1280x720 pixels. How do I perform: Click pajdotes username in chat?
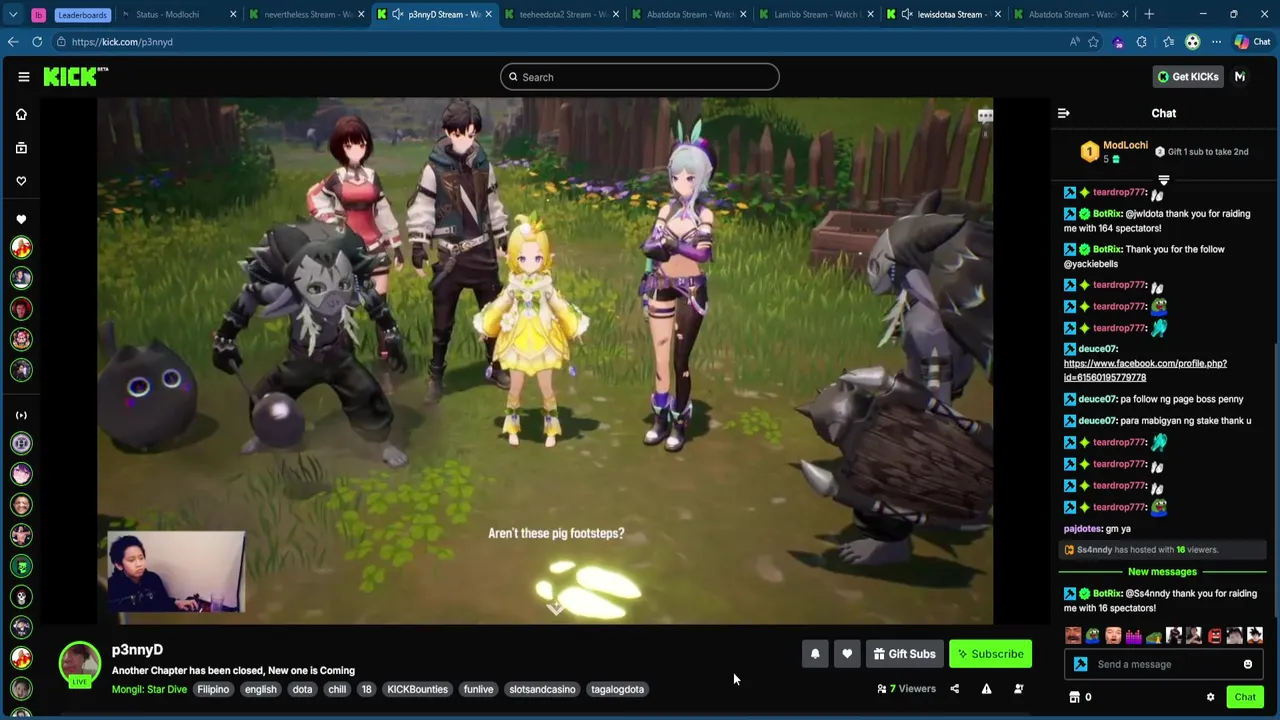[x=1083, y=529]
